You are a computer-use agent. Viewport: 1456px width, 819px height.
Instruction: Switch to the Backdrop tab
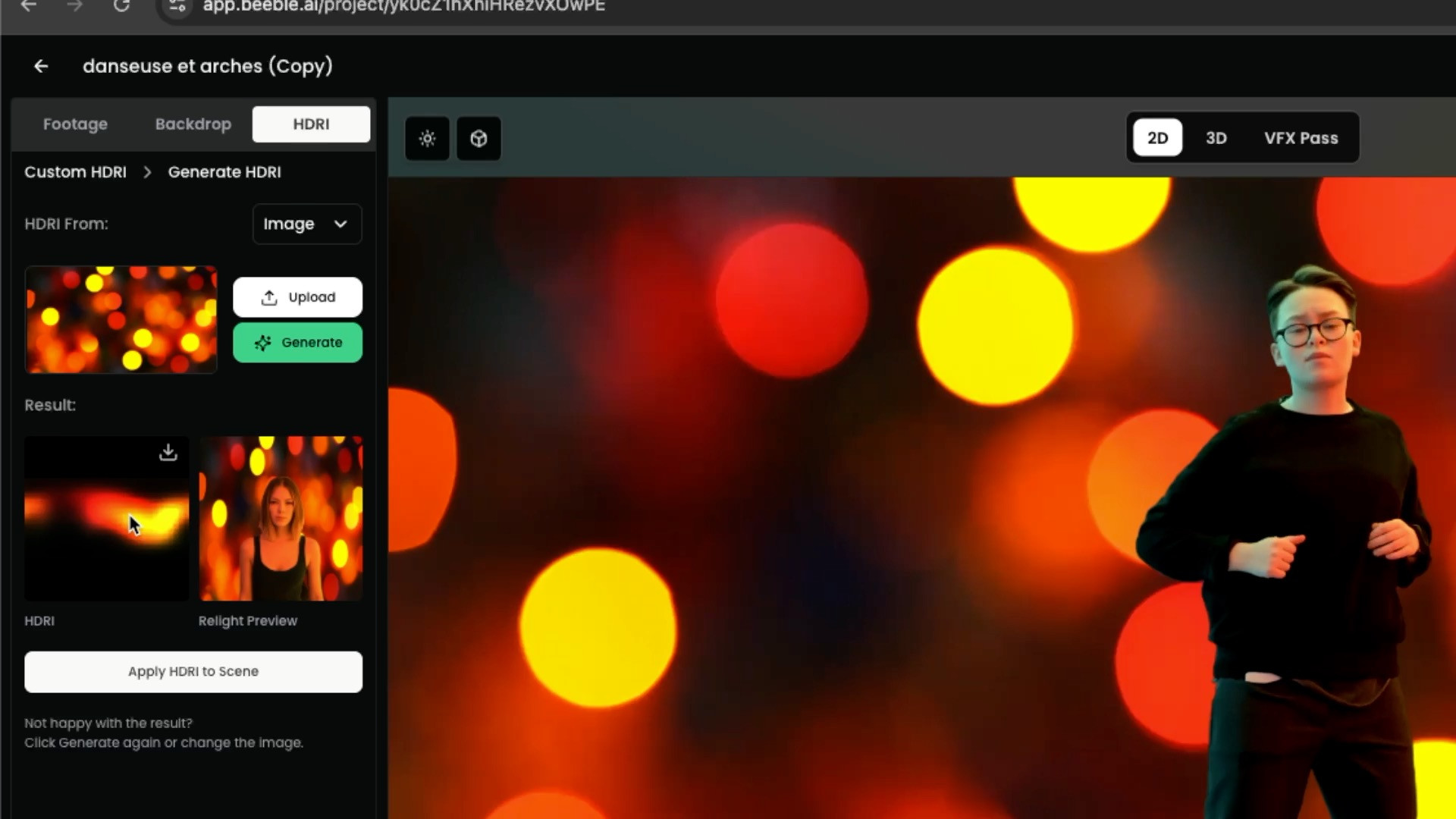click(x=193, y=124)
